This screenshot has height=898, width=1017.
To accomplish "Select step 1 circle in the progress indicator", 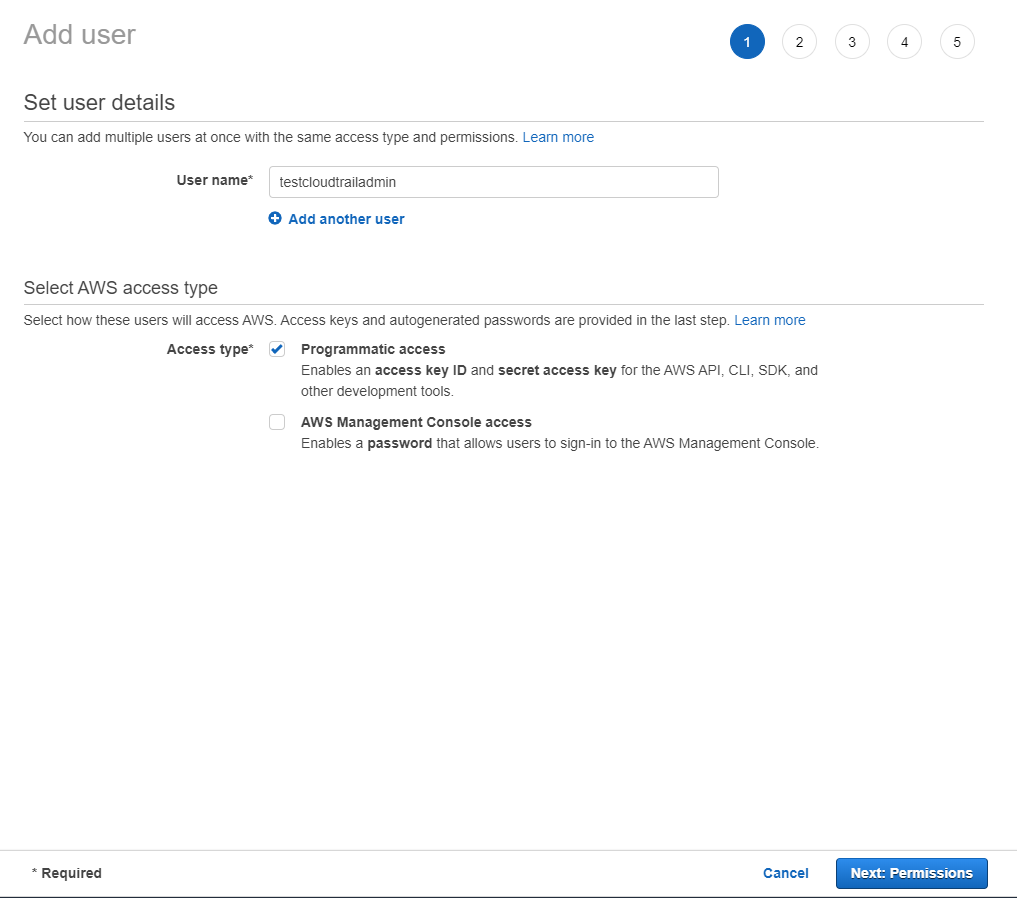I will (747, 42).
